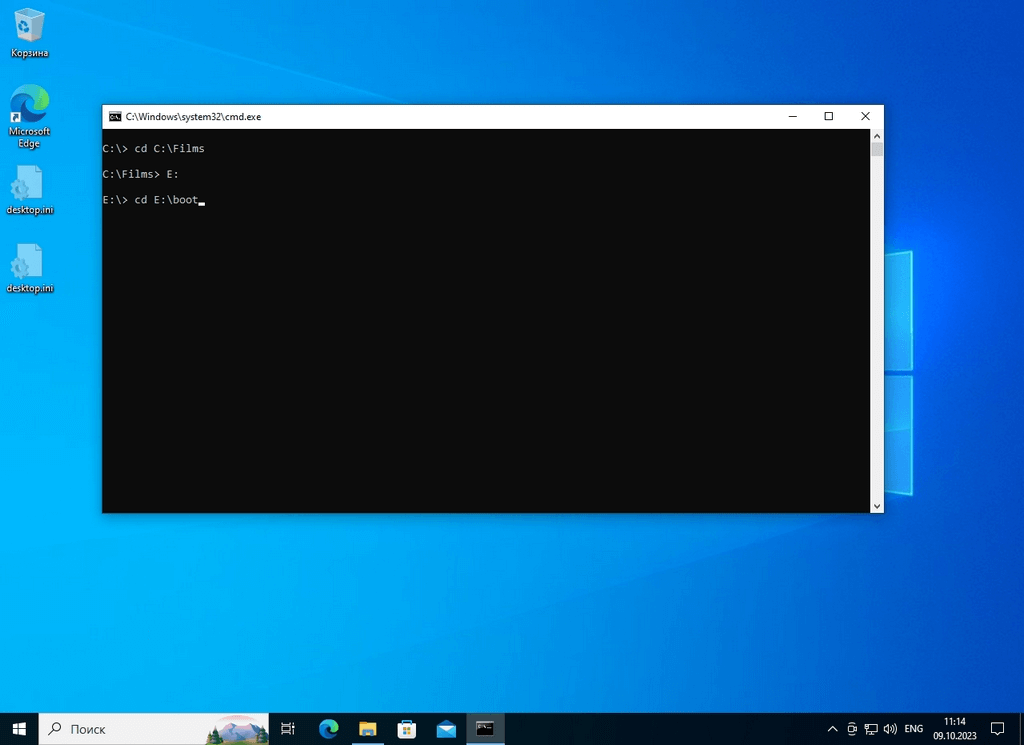Viewport: 1024px width, 745px height.
Task: Open the Mail app from the taskbar
Action: pos(446,729)
